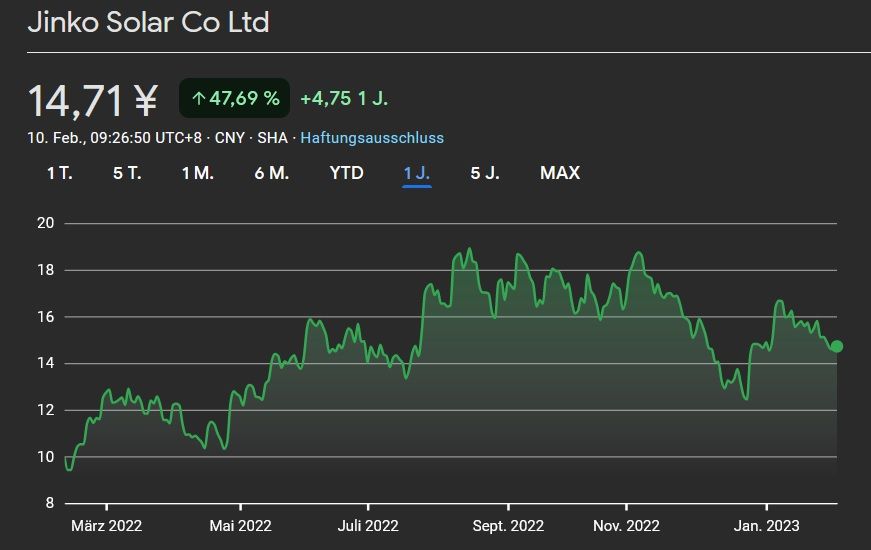Viewport: 871px width, 550px height.
Task: Switch the chart to 5 J.
Action: click(x=485, y=173)
